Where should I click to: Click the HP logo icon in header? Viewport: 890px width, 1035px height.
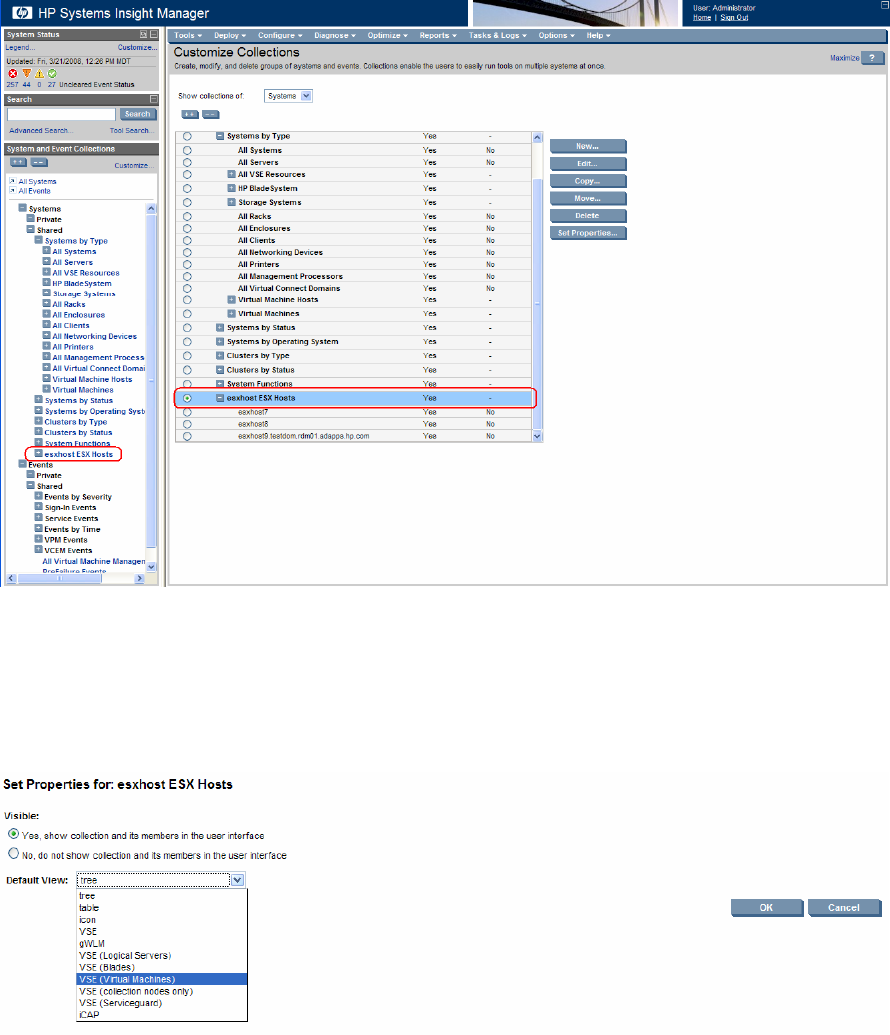click(21, 13)
